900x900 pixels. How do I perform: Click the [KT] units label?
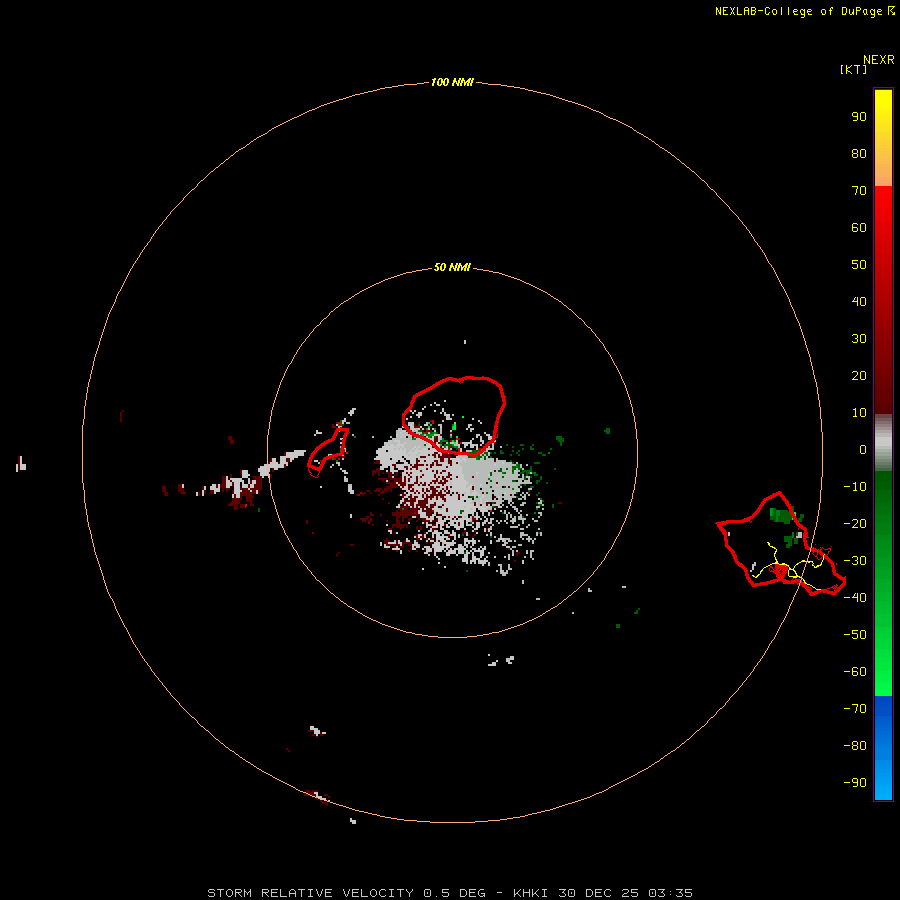tap(853, 69)
